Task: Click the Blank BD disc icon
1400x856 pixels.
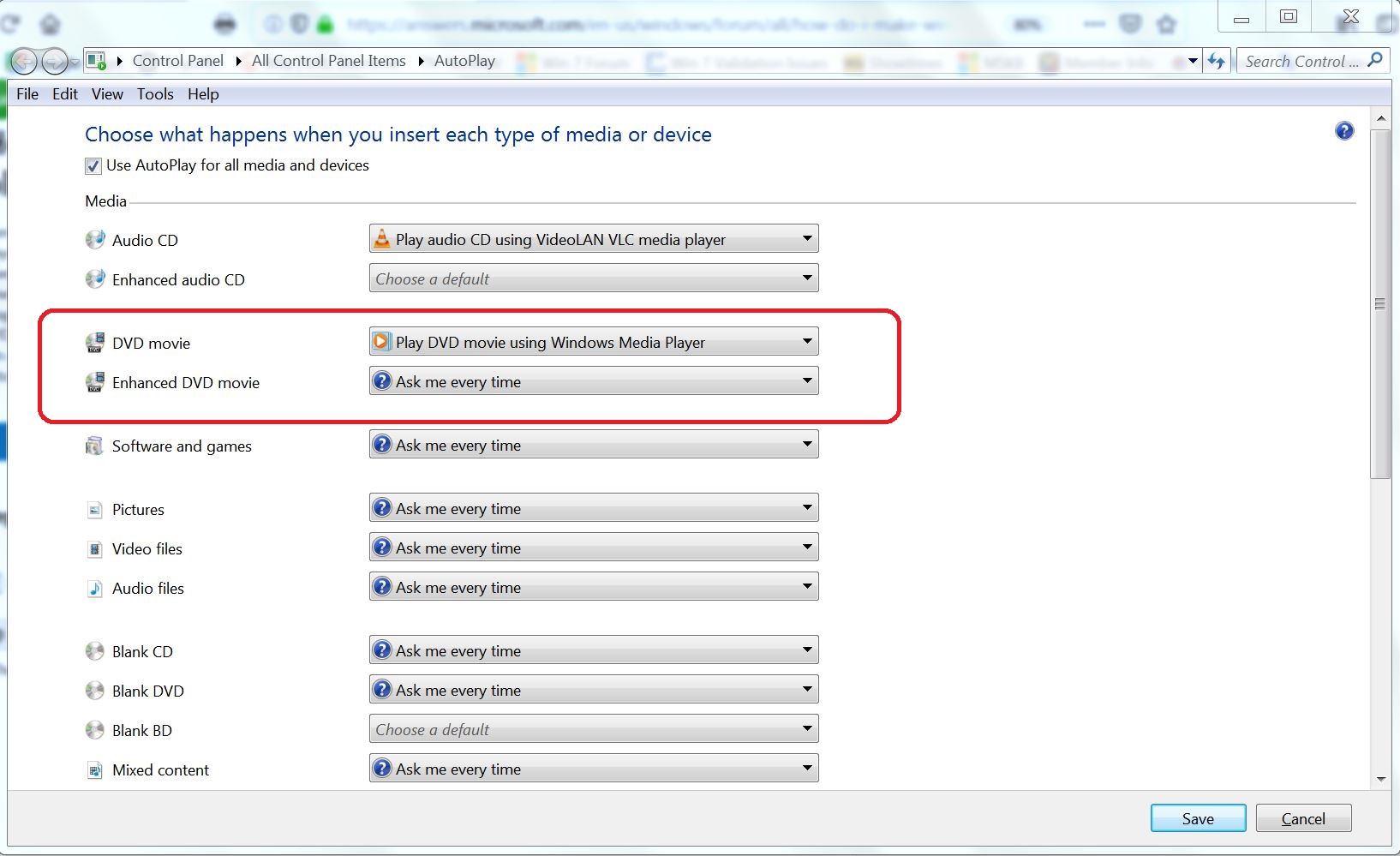Action: coord(95,730)
